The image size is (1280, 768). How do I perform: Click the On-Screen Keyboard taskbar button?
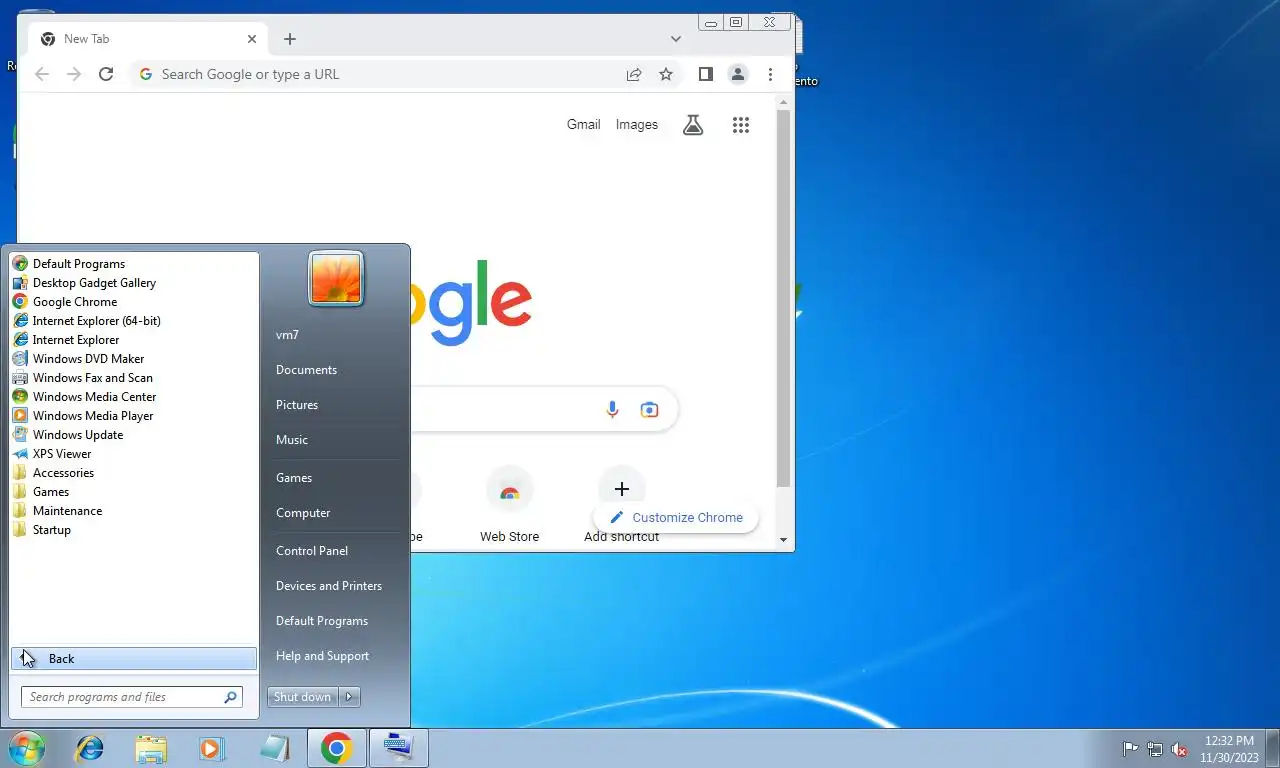(x=398, y=748)
